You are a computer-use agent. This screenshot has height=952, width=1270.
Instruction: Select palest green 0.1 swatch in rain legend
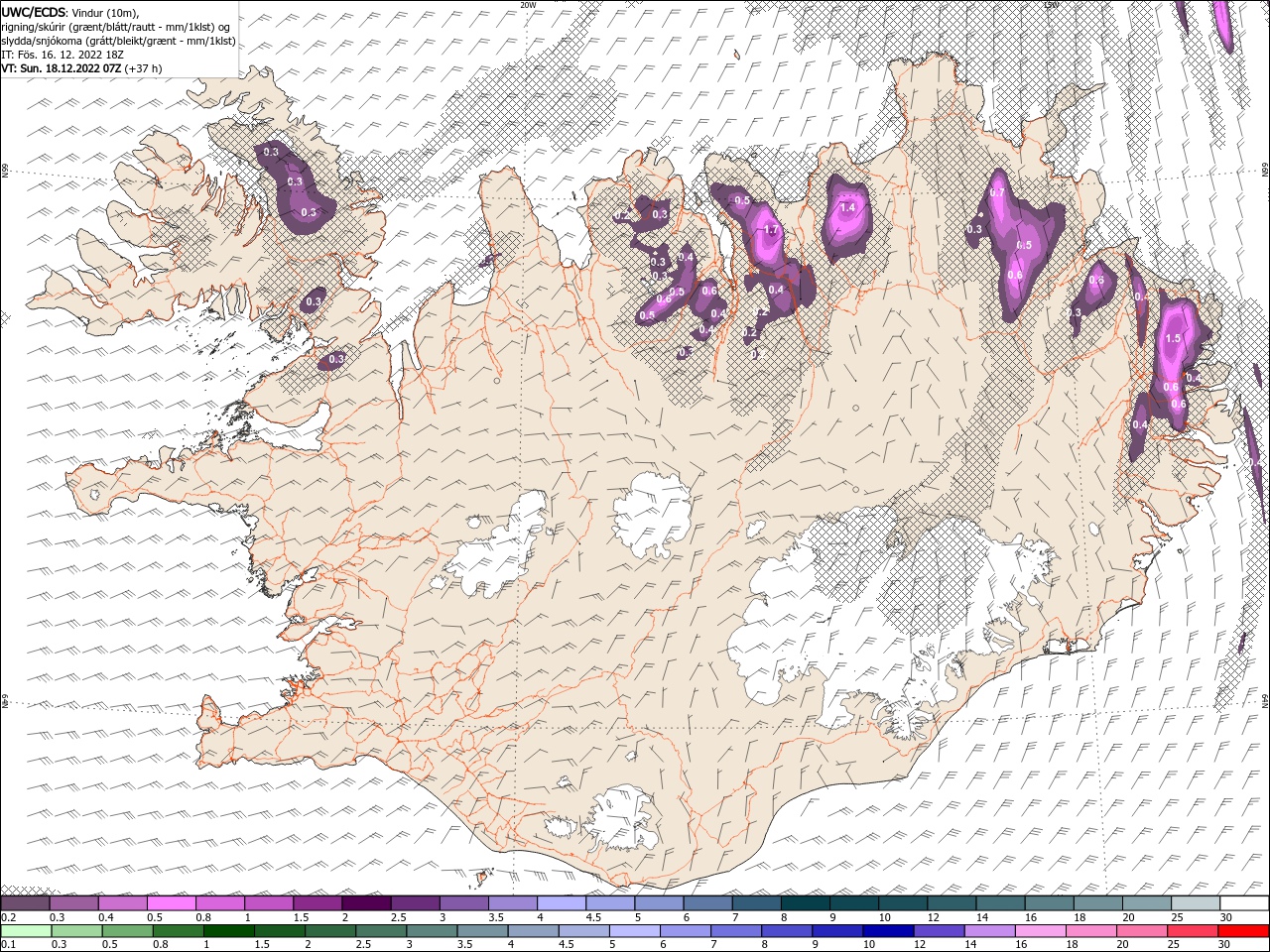[25, 931]
